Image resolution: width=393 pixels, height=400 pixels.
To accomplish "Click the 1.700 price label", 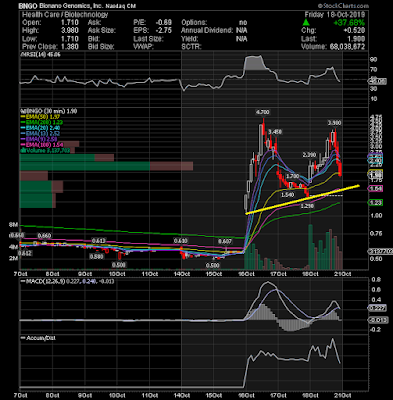I will (293, 176).
